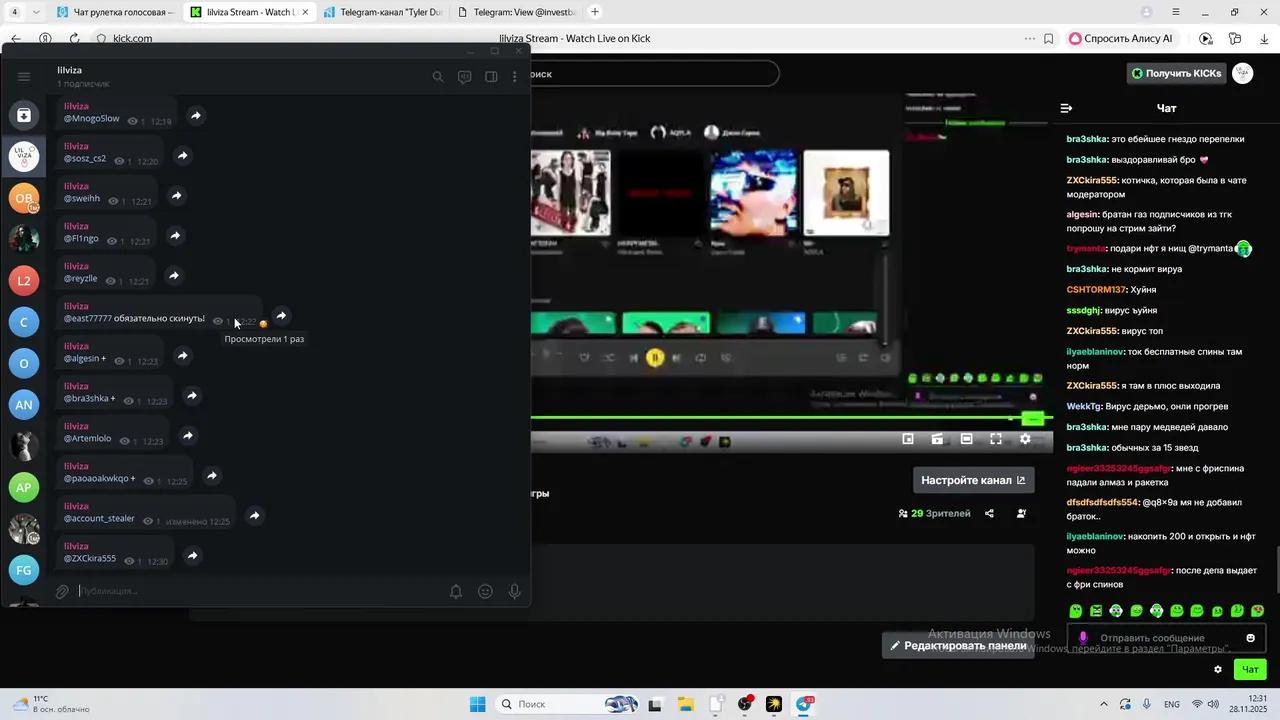Screen dimensions: 1280x720
Task: Open the blue AN chat avatar
Action: tap(24, 405)
